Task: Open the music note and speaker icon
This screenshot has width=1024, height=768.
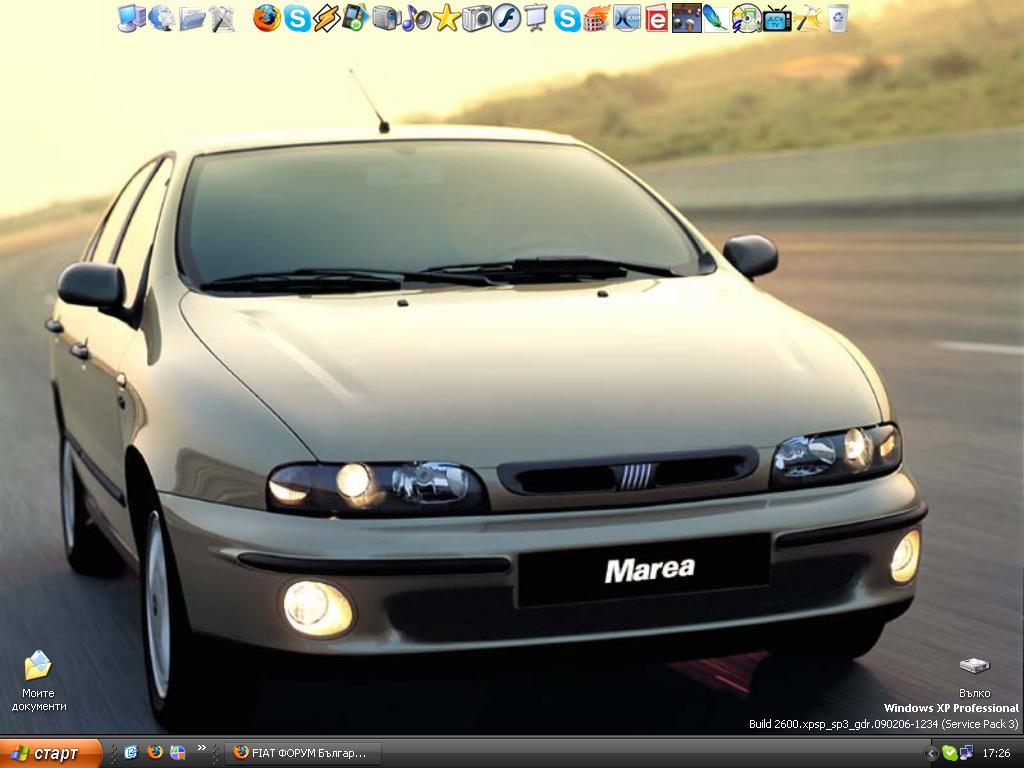Action: (x=416, y=18)
